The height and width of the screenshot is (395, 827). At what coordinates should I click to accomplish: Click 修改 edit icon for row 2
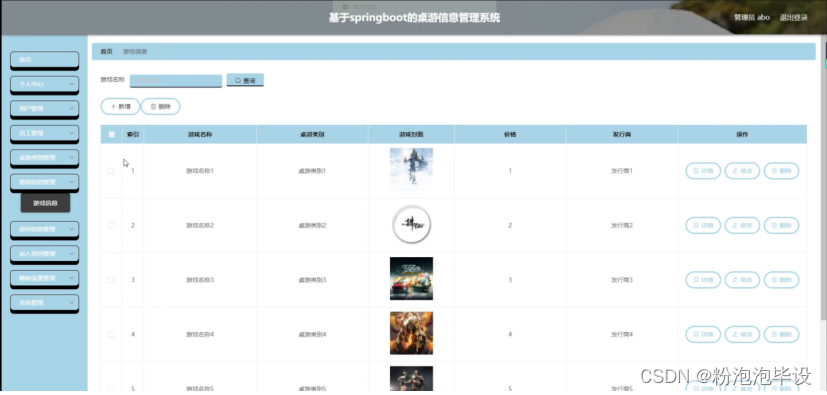pyautogui.click(x=742, y=225)
